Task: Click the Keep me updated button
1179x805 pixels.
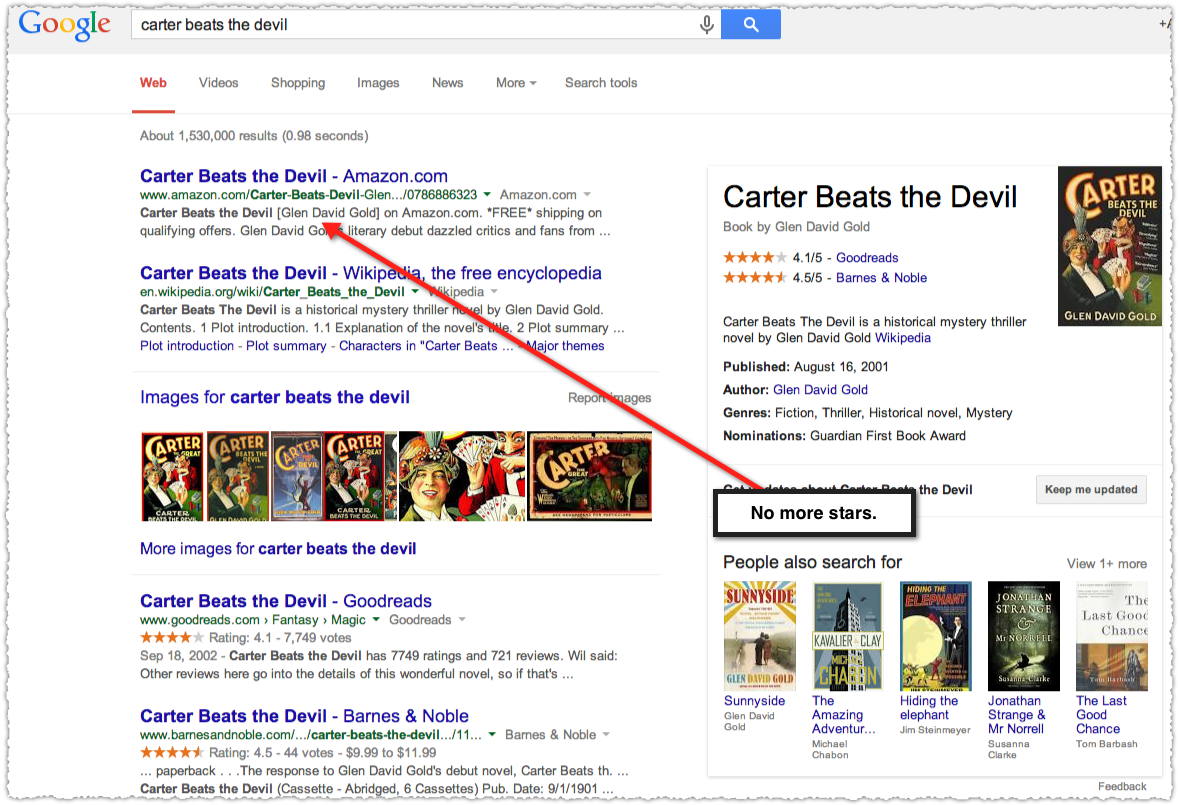Action: coord(1091,489)
